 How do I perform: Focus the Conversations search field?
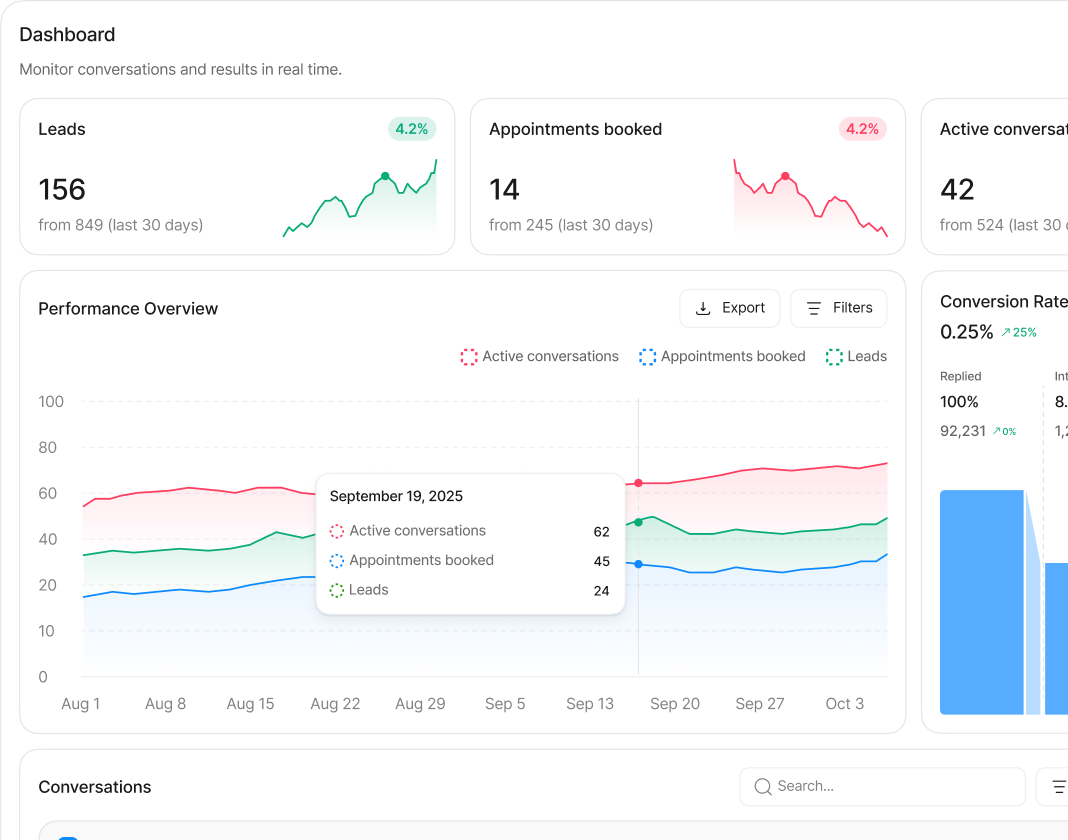click(882, 786)
